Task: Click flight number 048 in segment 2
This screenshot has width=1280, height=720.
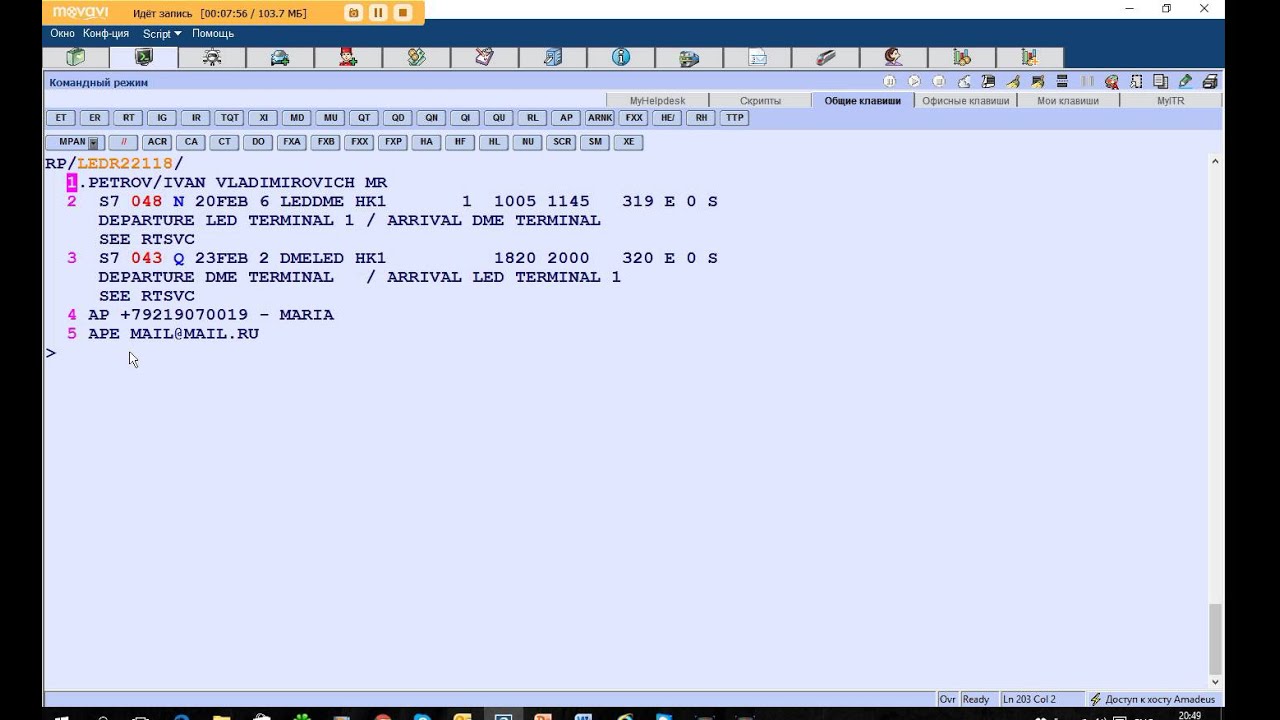Action: tap(146, 202)
